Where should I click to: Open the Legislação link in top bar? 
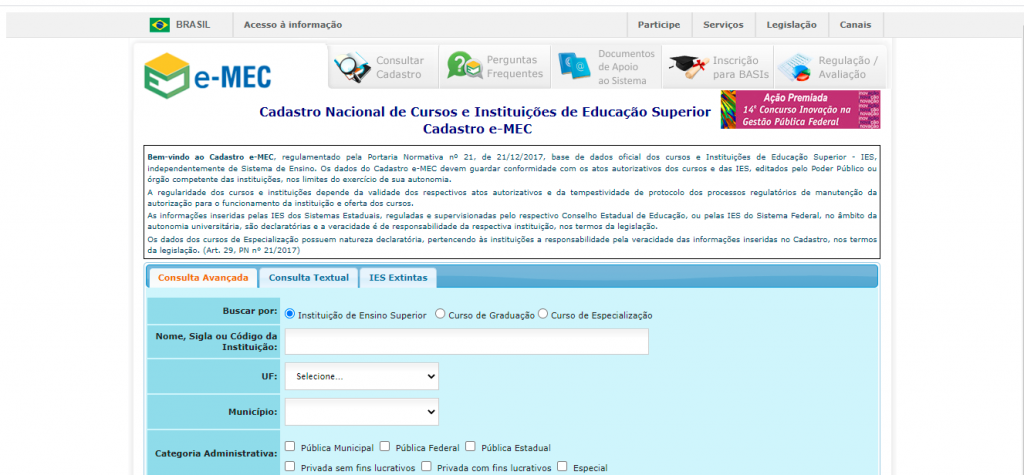(x=791, y=25)
